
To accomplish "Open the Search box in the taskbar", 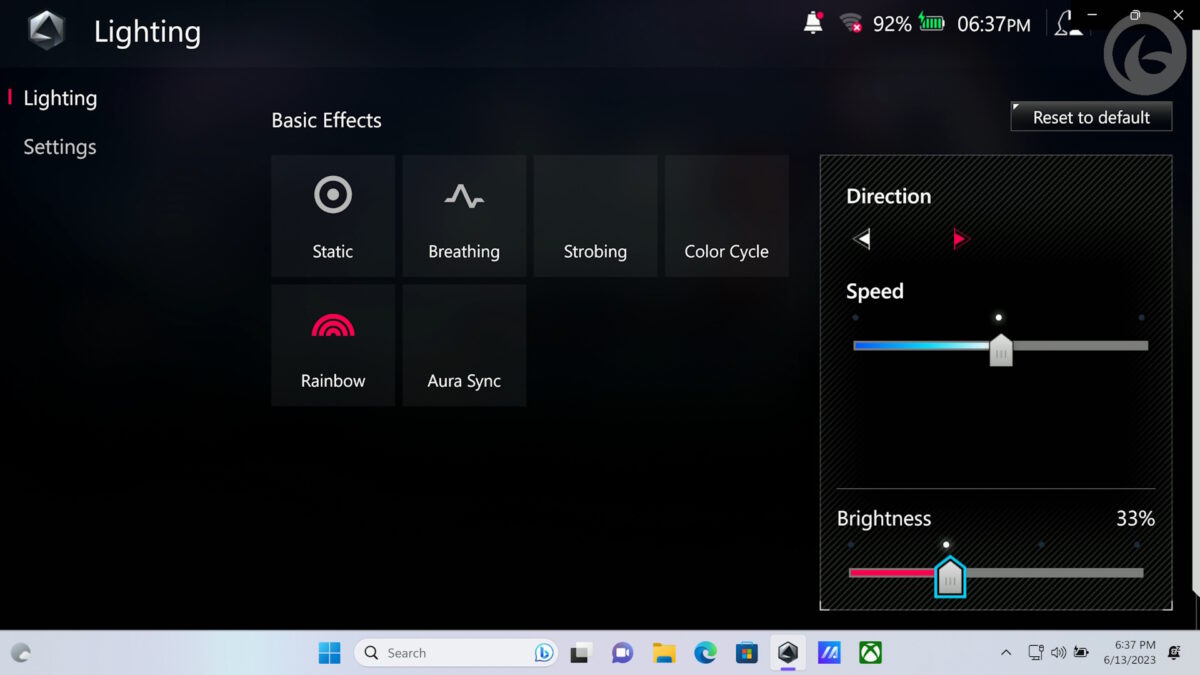I will 455,652.
